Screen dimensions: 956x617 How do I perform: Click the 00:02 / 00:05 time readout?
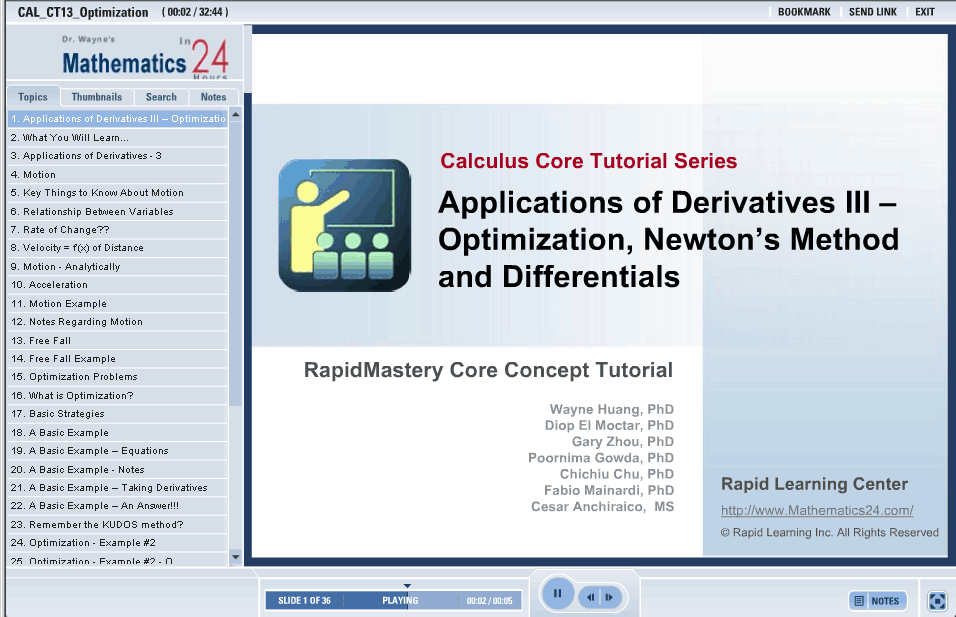(490, 601)
